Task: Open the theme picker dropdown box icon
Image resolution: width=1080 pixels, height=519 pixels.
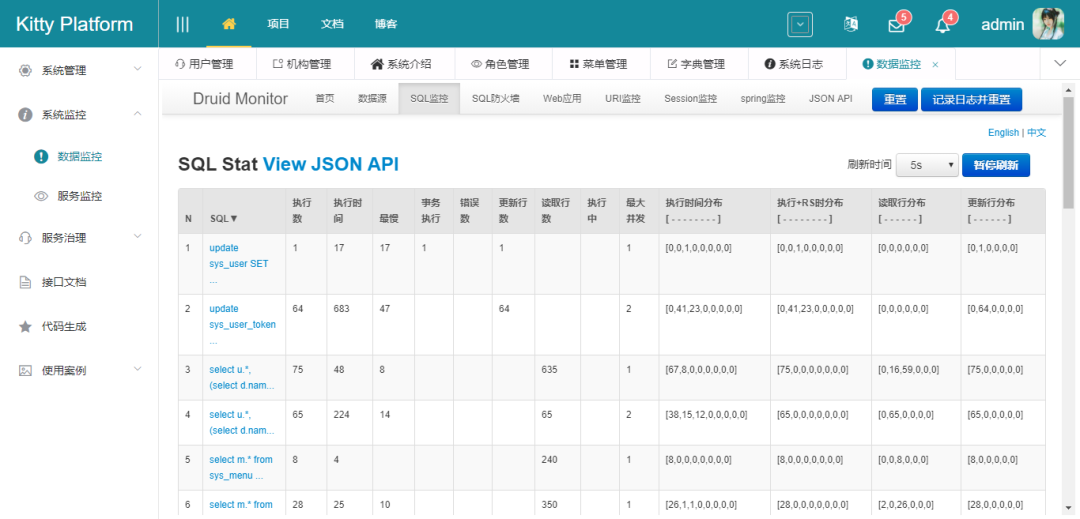Action: click(800, 24)
